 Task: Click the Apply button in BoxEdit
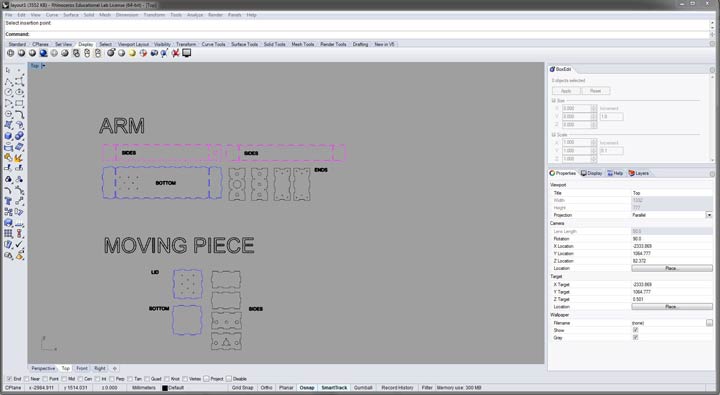tap(566, 91)
